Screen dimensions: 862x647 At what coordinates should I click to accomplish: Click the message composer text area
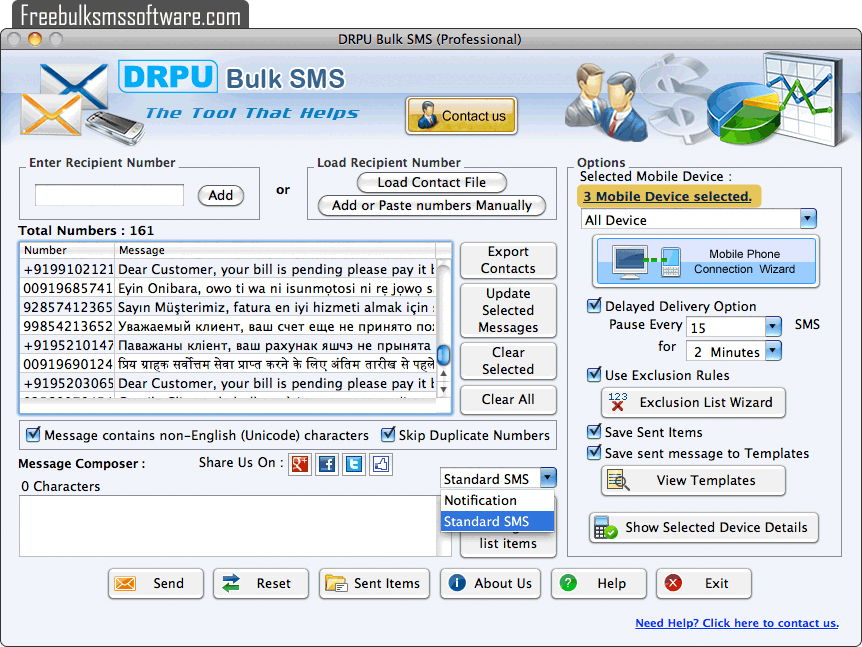point(229,526)
